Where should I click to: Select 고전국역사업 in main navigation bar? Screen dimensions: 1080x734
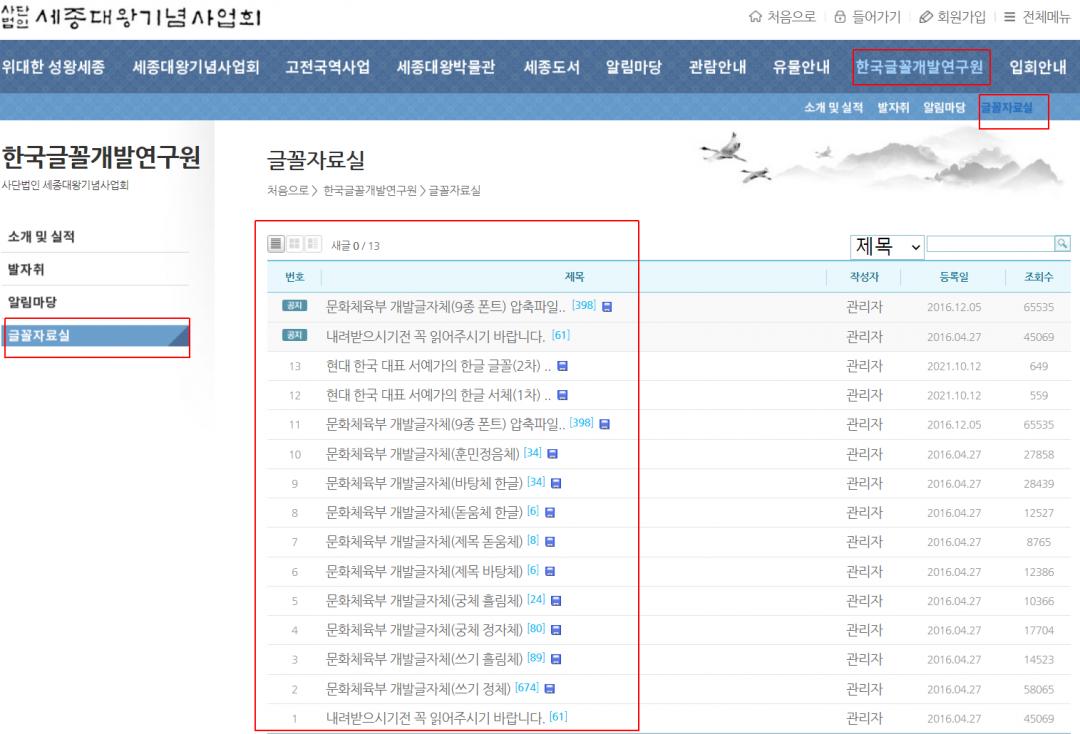point(327,67)
